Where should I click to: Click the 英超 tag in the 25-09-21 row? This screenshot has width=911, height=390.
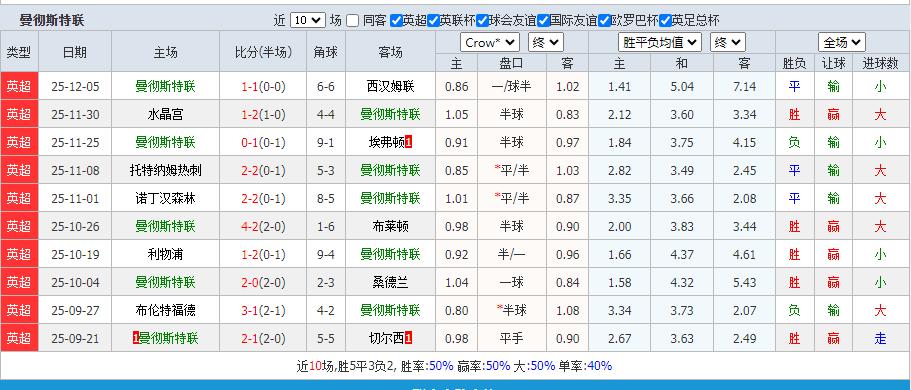(x=19, y=338)
